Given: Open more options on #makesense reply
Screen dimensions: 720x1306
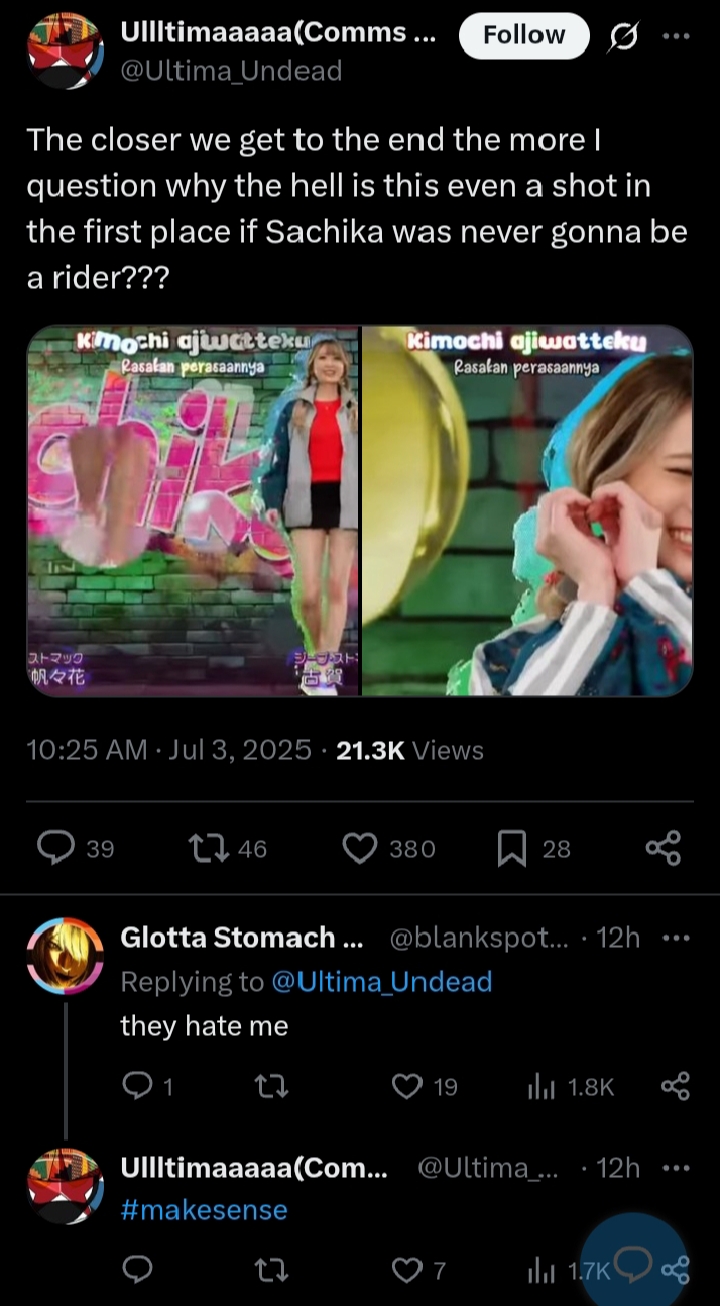Looking at the screenshot, I should point(677,1168).
